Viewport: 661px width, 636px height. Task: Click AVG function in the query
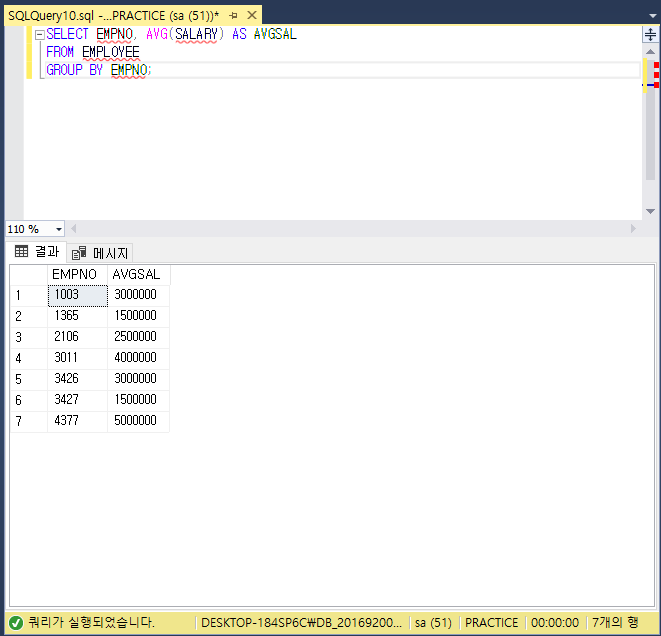click(157, 34)
